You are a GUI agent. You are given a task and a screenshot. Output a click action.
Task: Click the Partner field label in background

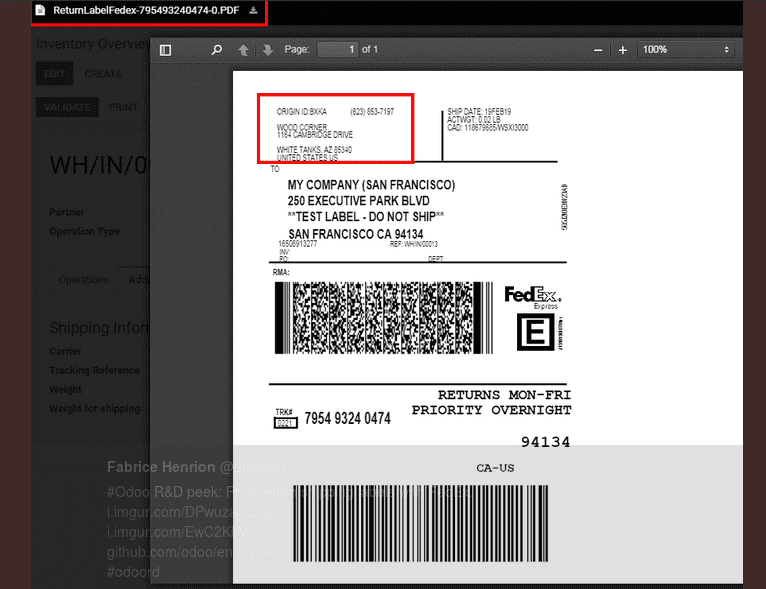(x=66, y=212)
